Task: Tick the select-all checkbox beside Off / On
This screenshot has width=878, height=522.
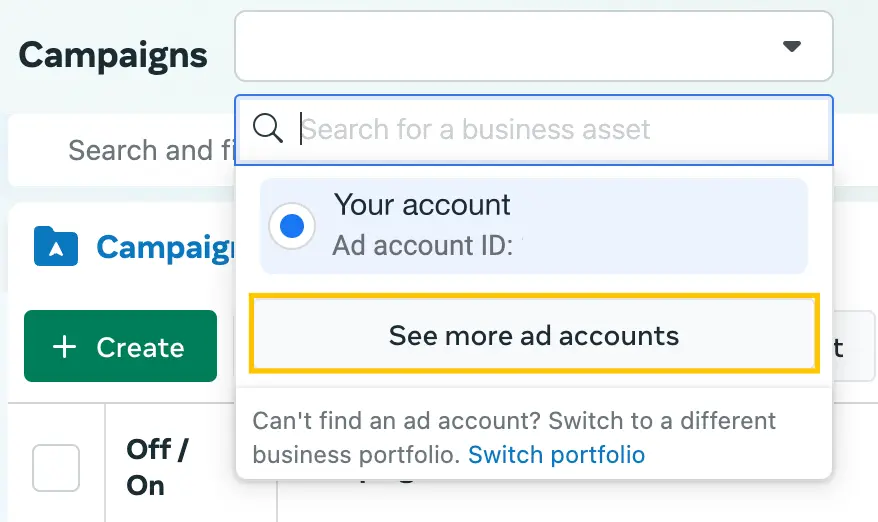Action: (x=55, y=468)
